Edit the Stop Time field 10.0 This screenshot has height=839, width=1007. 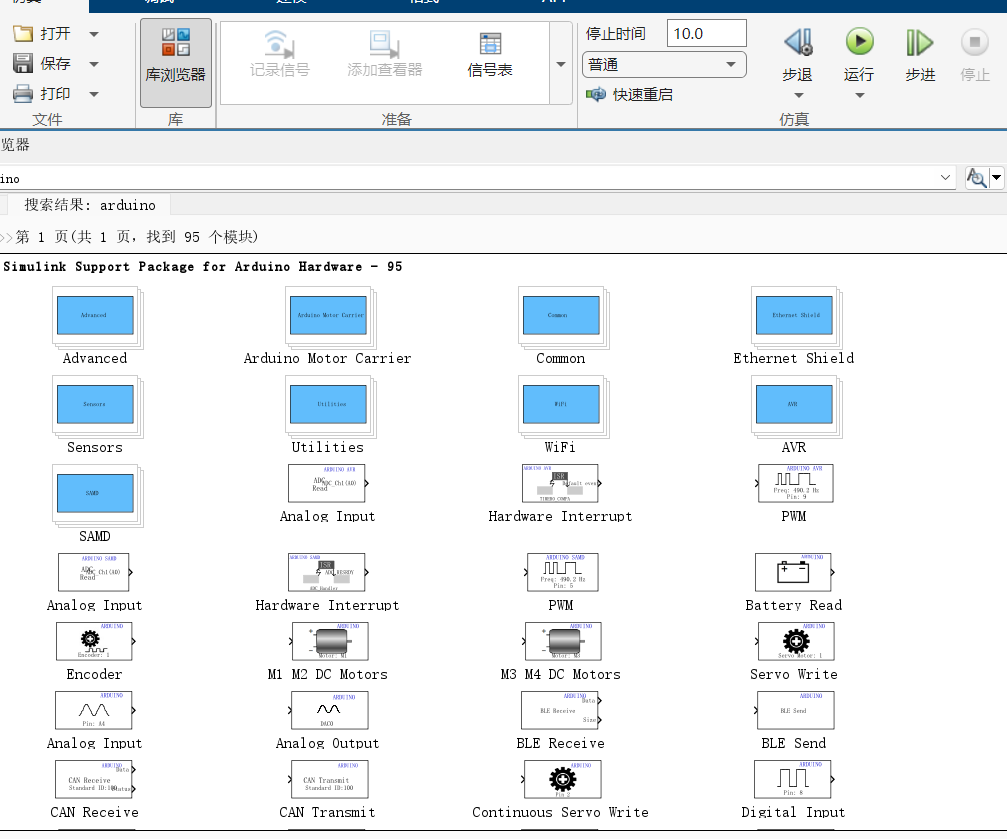click(x=706, y=33)
